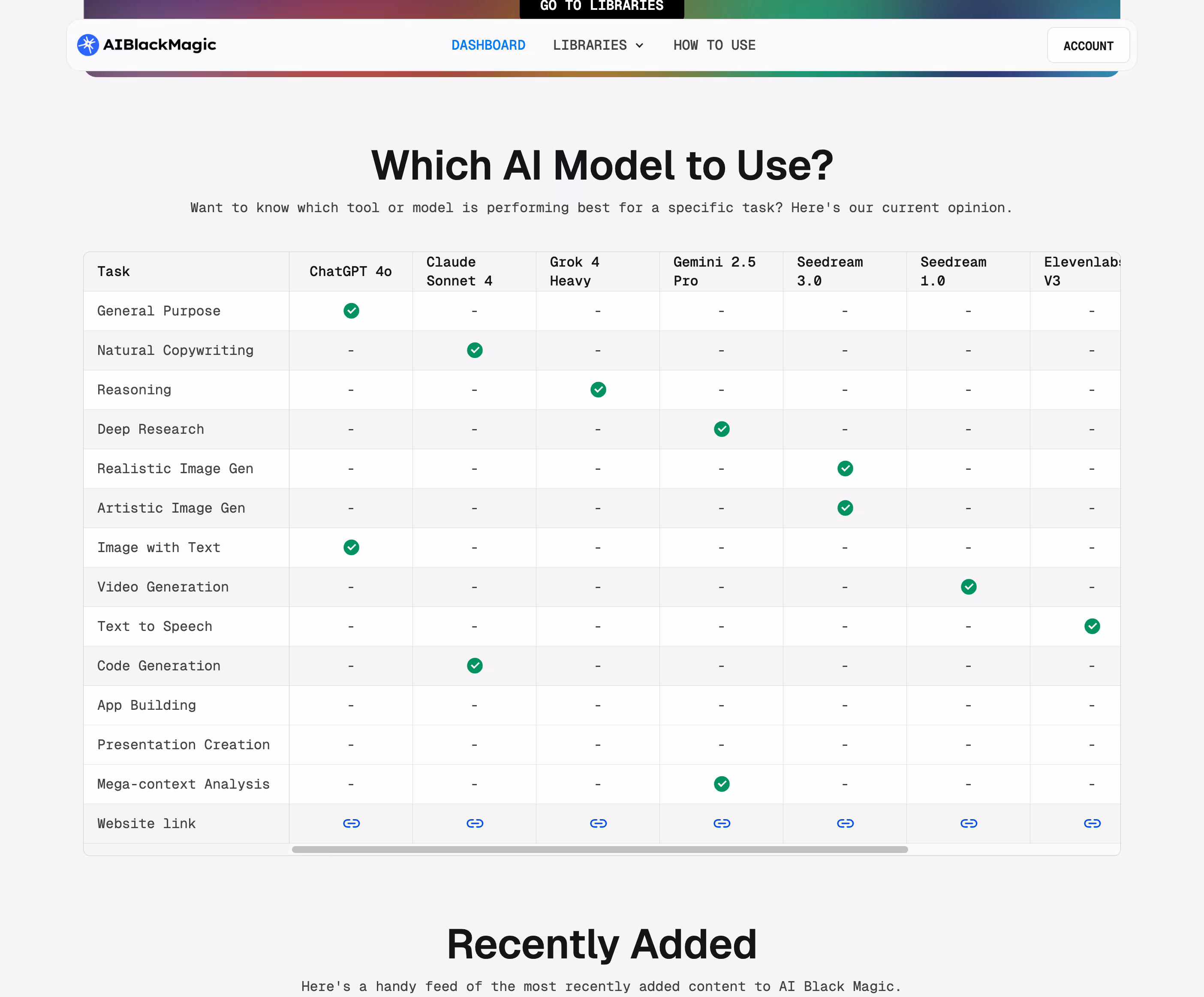The image size is (1204, 997).
Task: Open the ChatGPT 4o website link icon
Action: pyautogui.click(x=351, y=823)
